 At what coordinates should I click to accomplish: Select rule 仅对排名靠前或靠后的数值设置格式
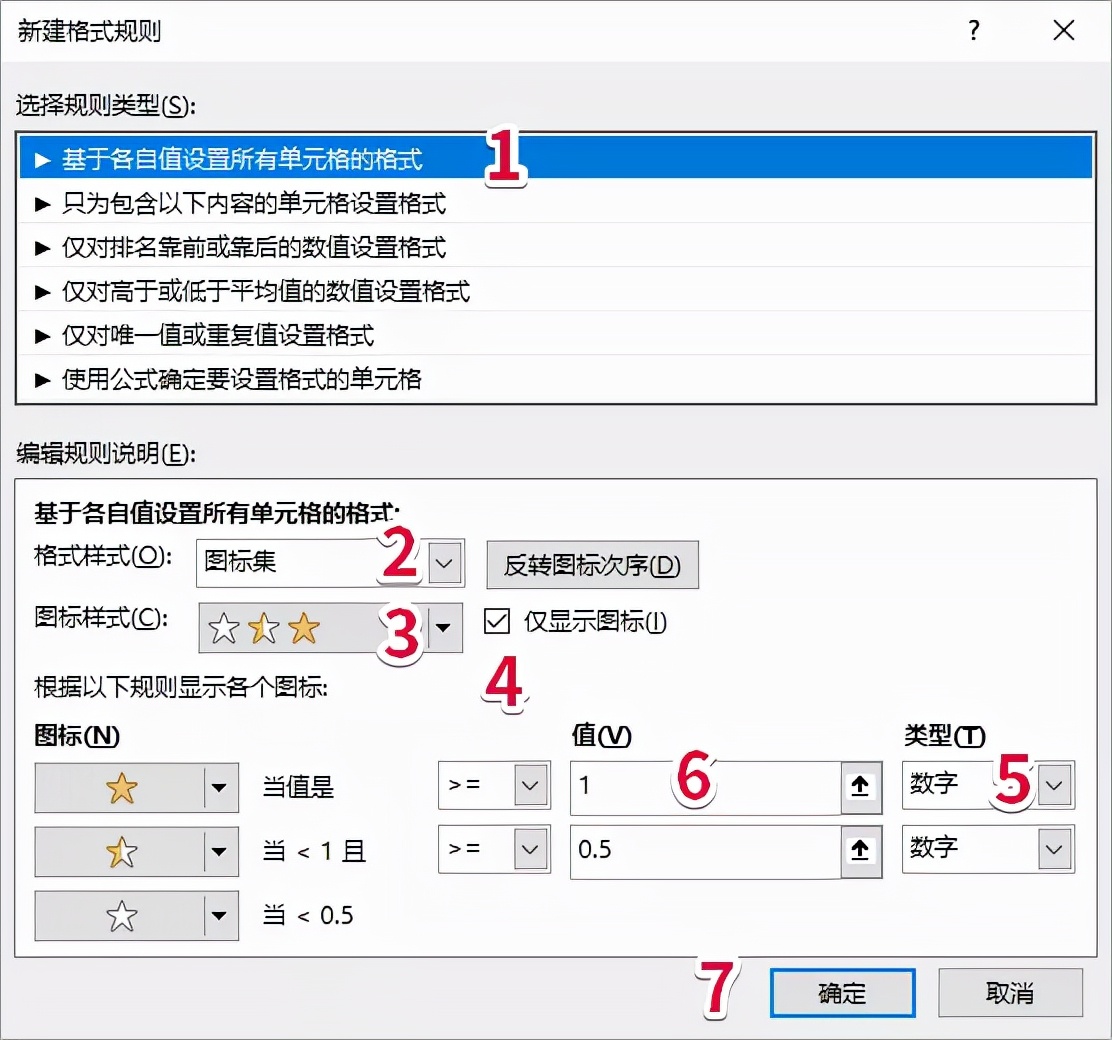coord(555,247)
